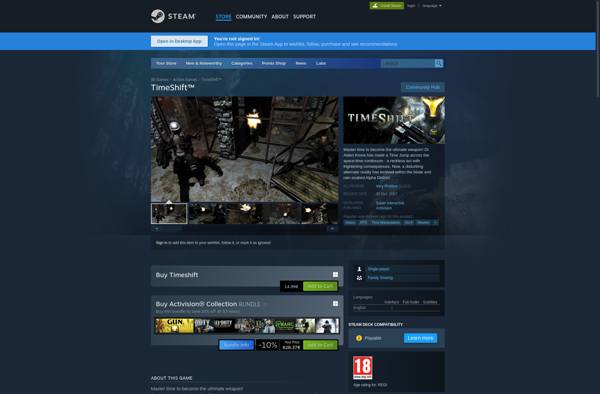Click the FPS tag
Screen dimensions: 600x394
click(x=363, y=222)
